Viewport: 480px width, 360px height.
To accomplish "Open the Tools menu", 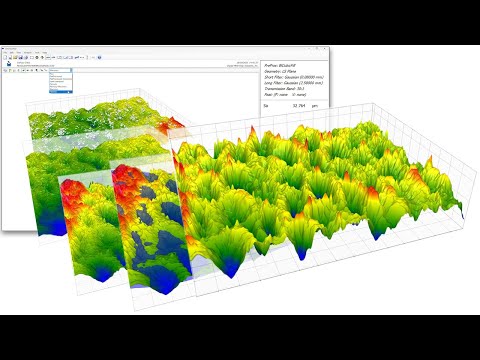I will [37, 52].
